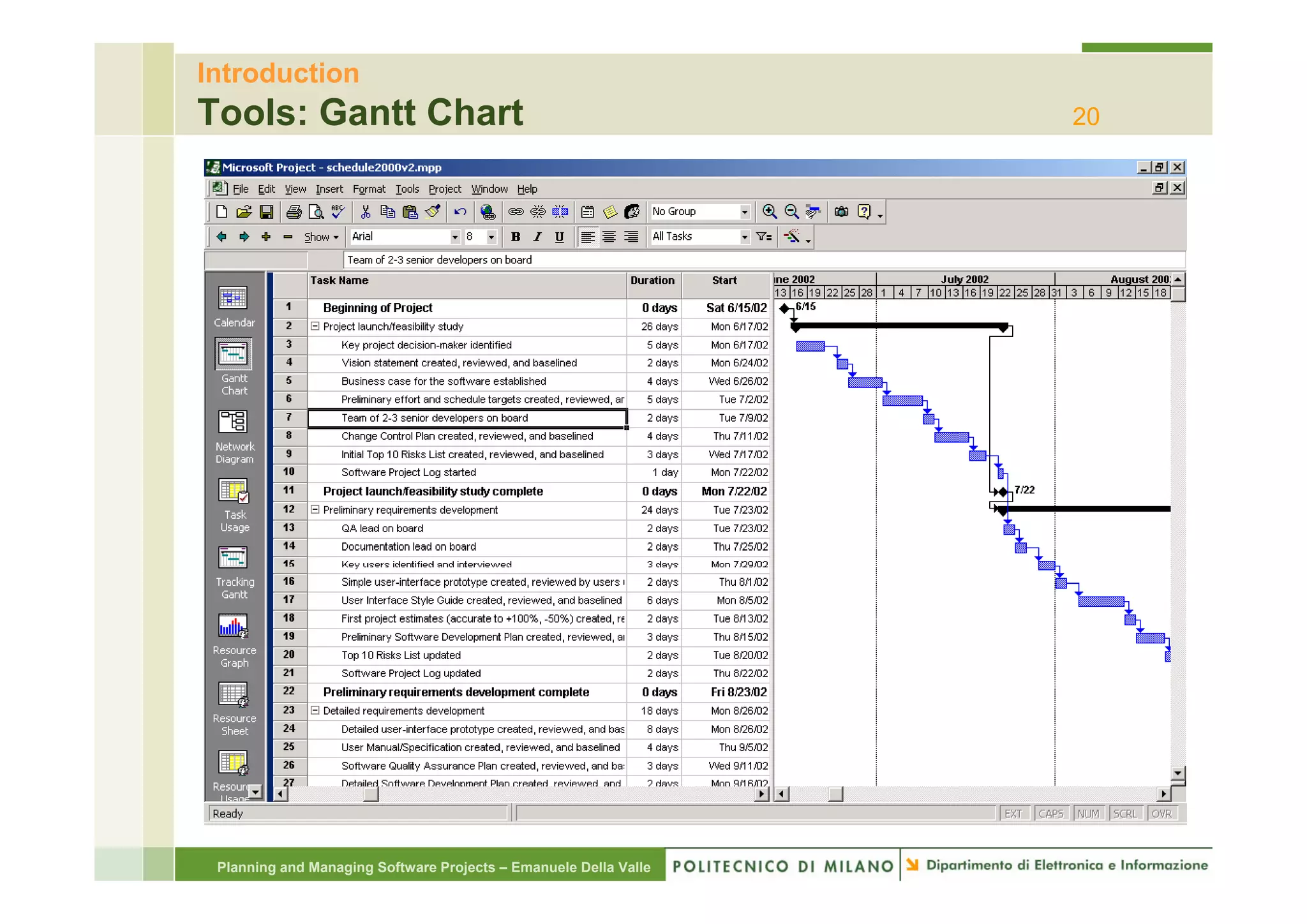This screenshot has width=1307, height=924.
Task: Set Center alignment
Action: pyautogui.click(x=609, y=237)
